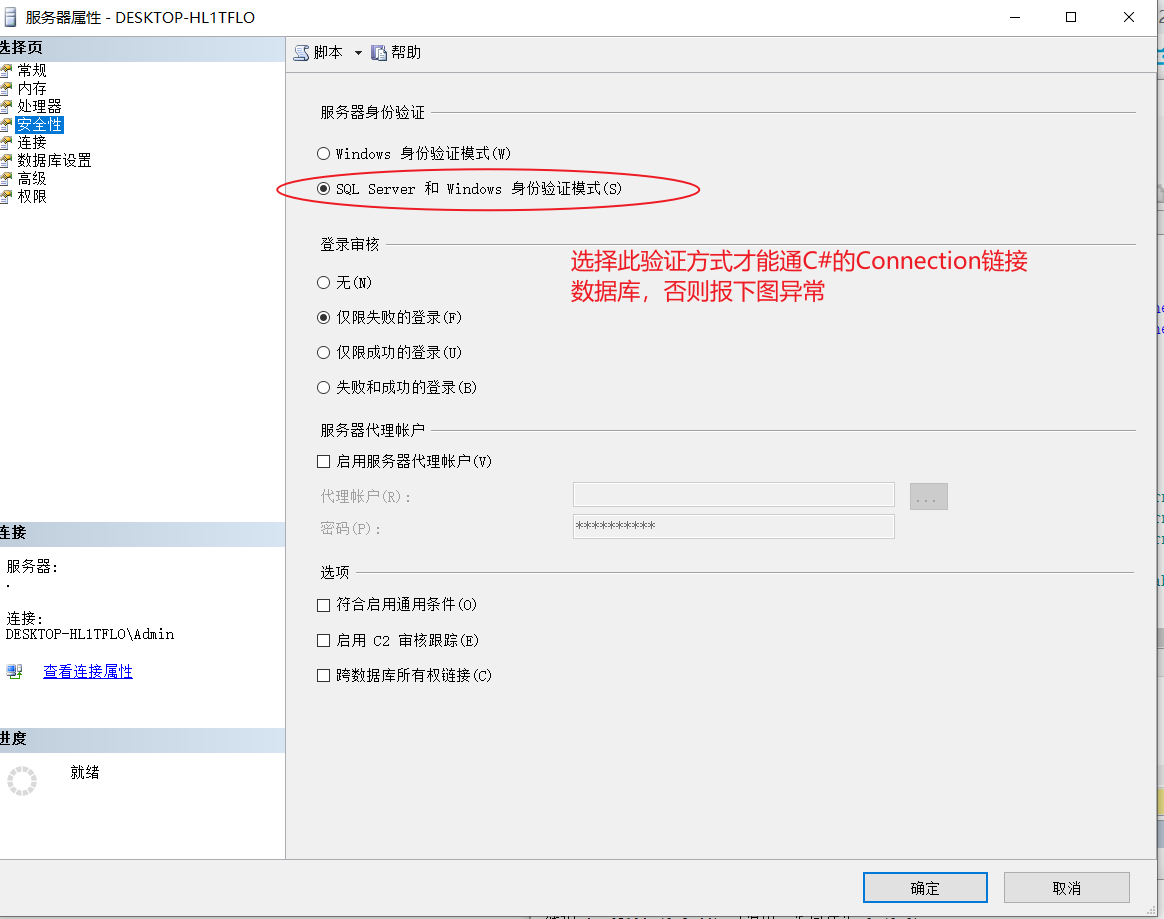Viewport: 1164px width, 919px height.
Task: Click the browse … button for proxy account
Action: pyautogui.click(x=929, y=497)
